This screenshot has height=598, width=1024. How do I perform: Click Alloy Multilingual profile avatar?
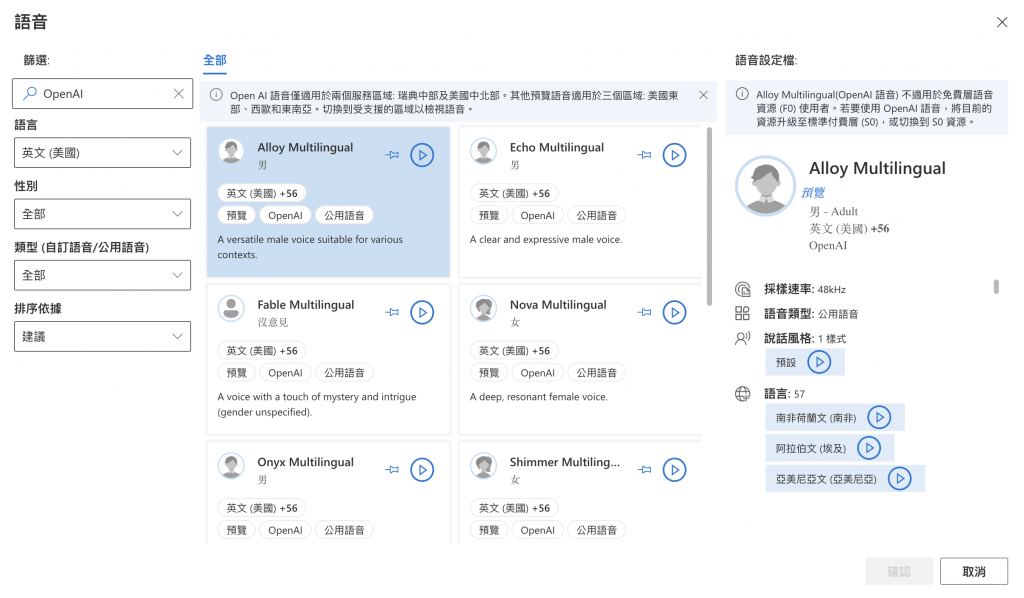(765, 186)
